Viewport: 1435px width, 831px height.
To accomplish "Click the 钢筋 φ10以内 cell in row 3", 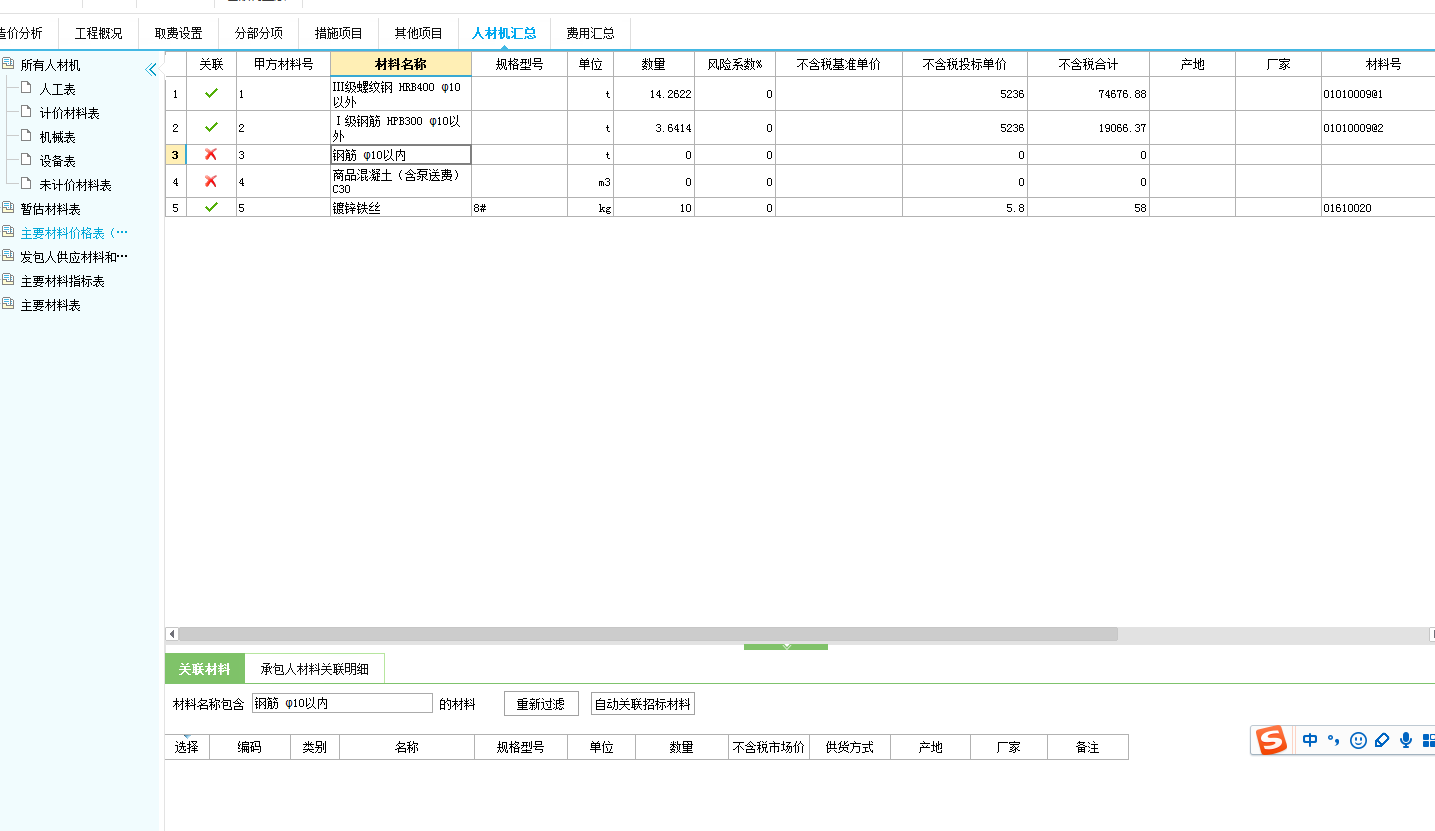I will pyautogui.click(x=400, y=155).
